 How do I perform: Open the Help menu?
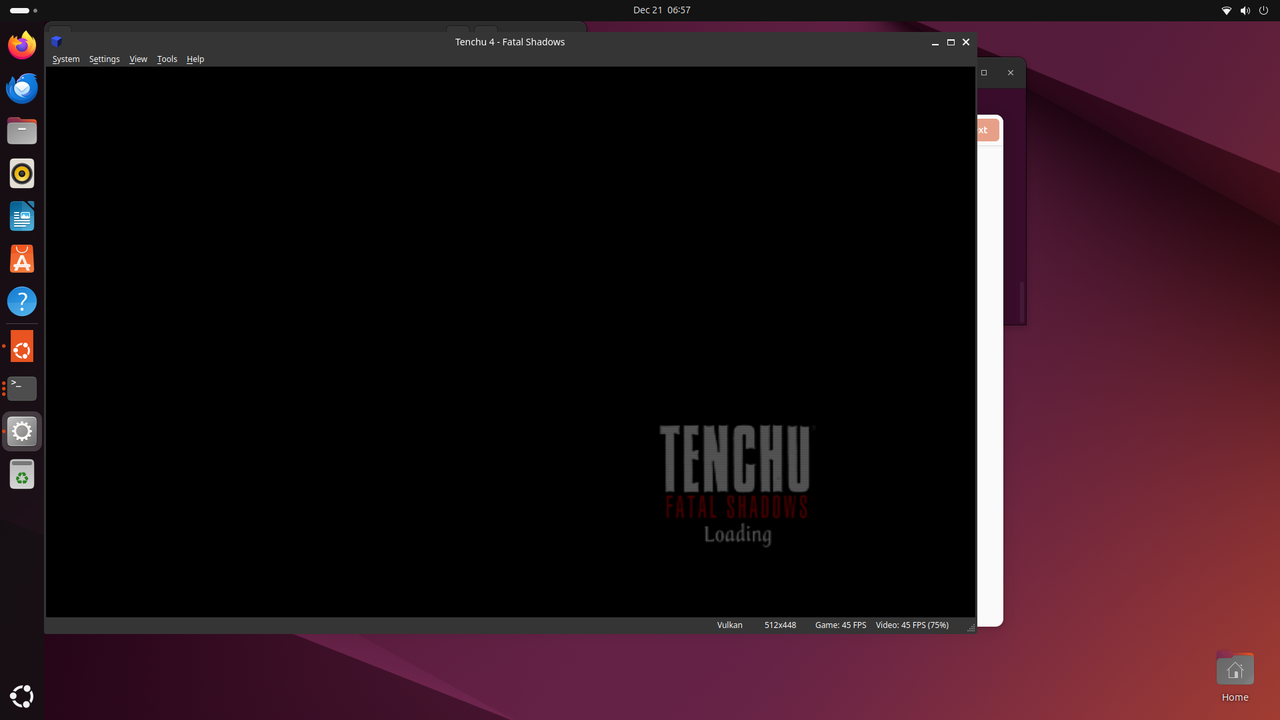(x=195, y=59)
